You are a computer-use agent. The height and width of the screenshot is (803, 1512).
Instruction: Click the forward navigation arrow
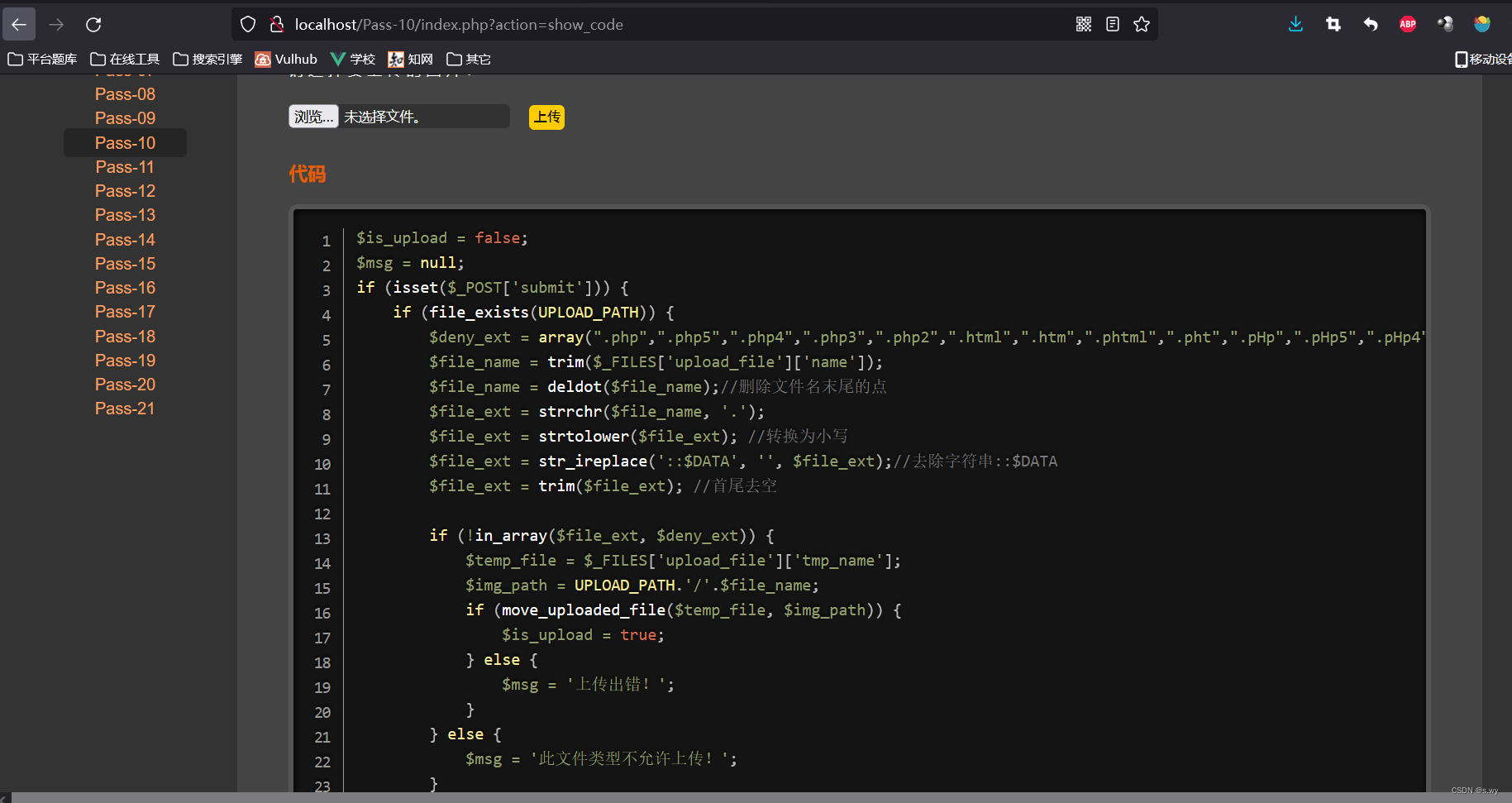[x=56, y=24]
